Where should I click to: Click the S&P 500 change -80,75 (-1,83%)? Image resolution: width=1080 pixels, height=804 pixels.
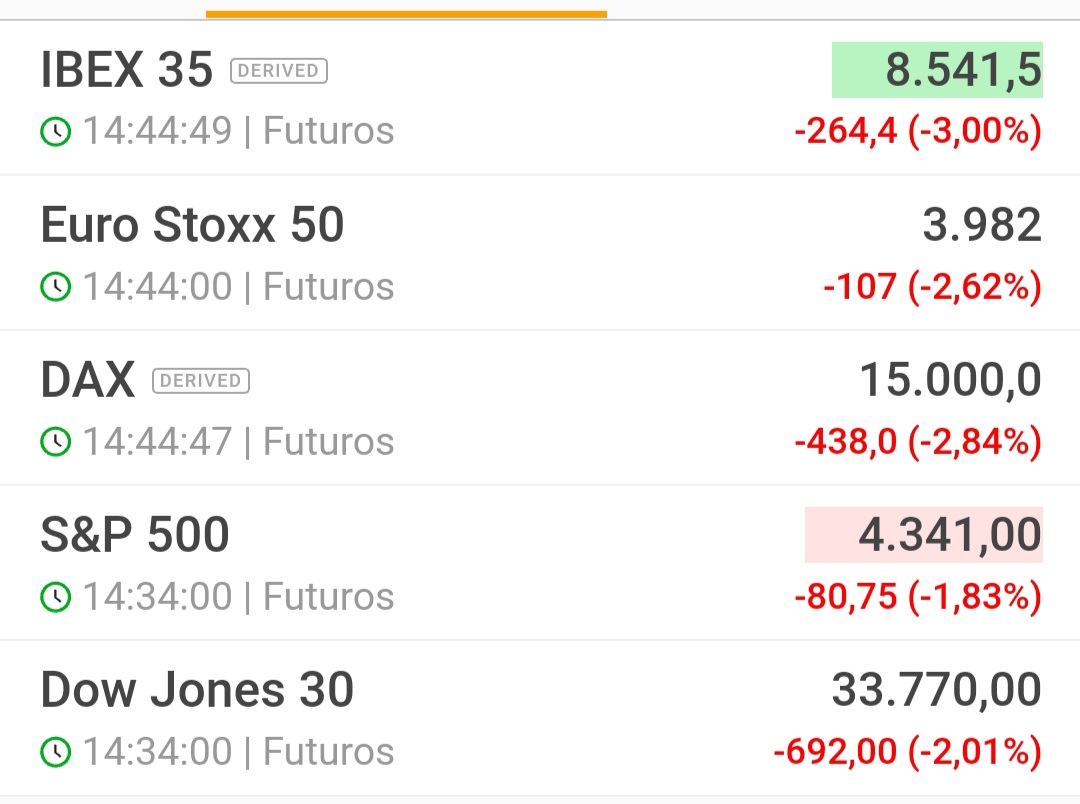point(917,596)
